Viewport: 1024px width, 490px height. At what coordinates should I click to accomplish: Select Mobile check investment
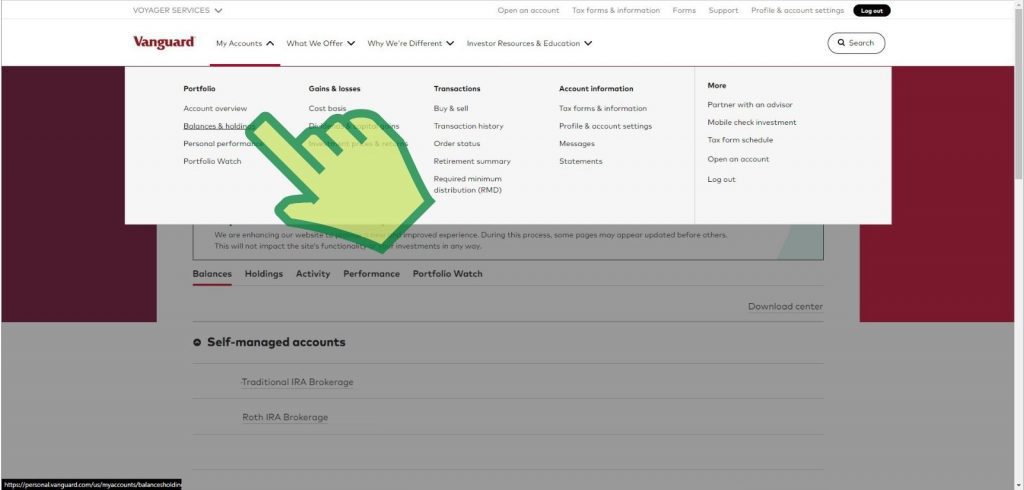752,122
